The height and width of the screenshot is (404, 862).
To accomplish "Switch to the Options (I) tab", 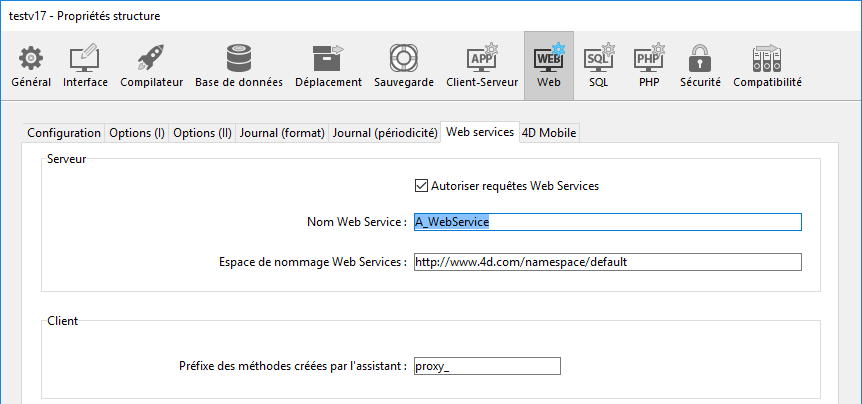I will click(x=137, y=133).
